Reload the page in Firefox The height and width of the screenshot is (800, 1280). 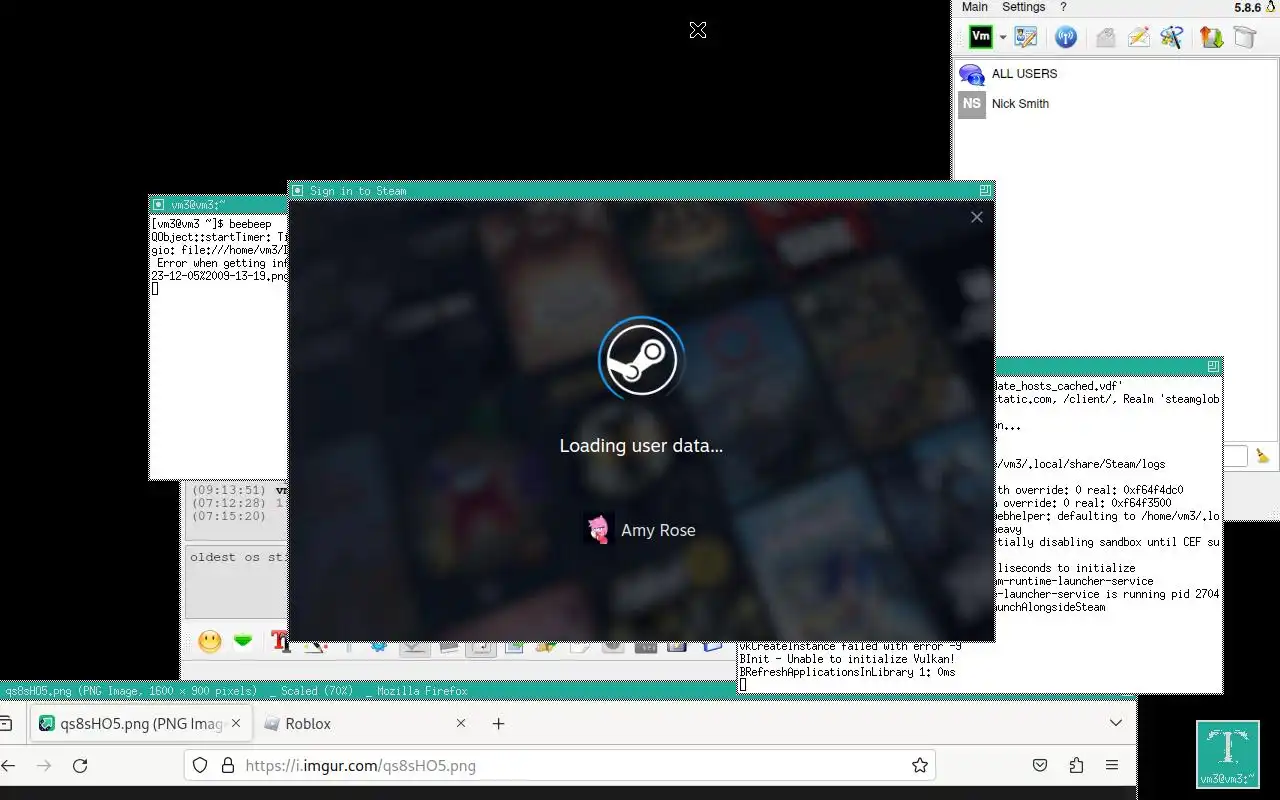tap(80, 766)
